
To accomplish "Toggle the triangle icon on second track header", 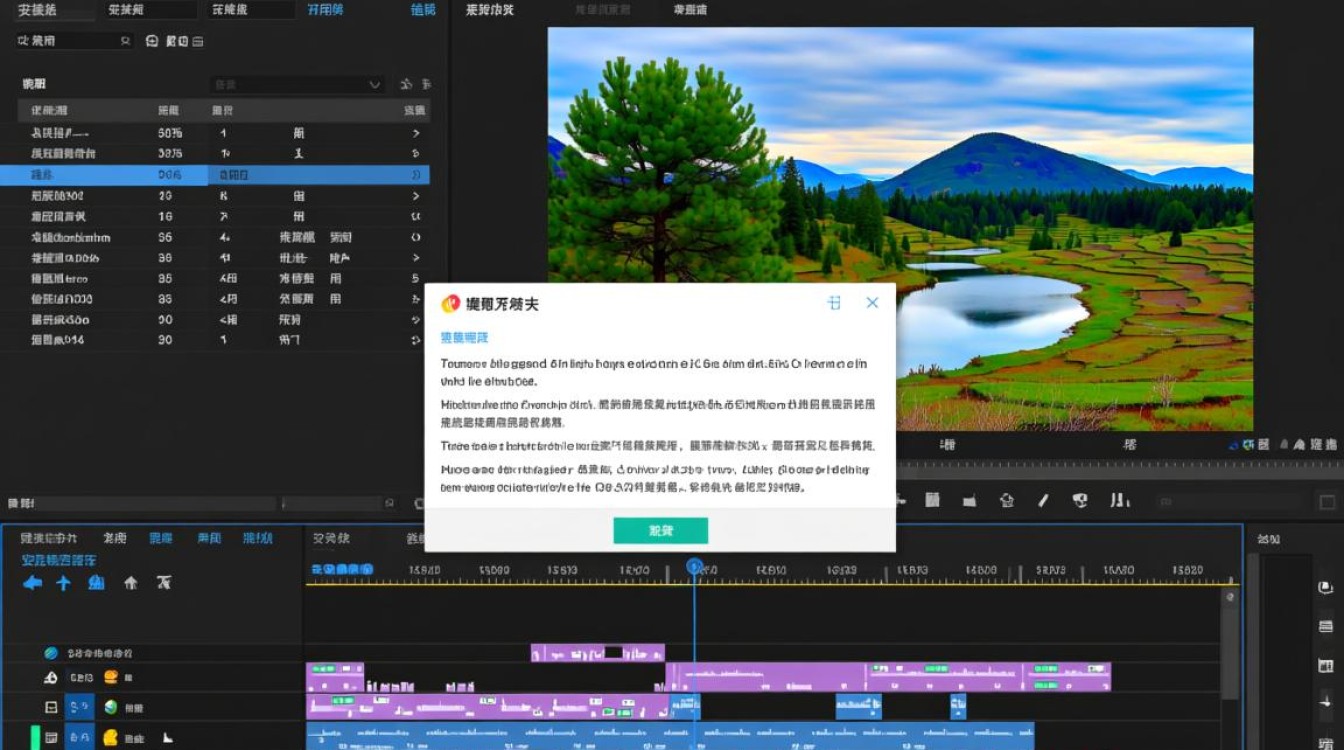I will click(51, 678).
